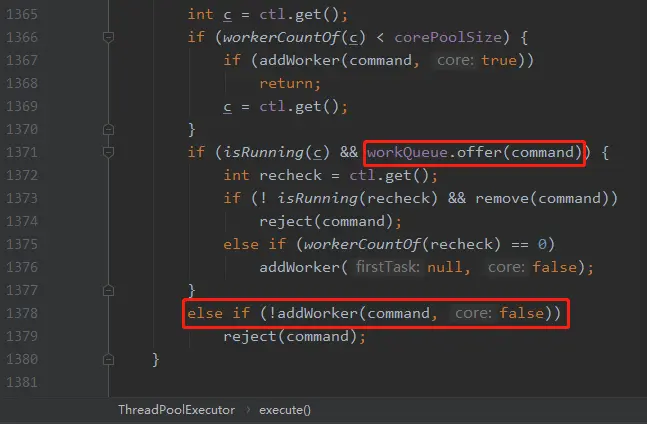Viewport: 647px width, 424px height.
Task: Collapse the if block at line 1371
Action: point(108,153)
